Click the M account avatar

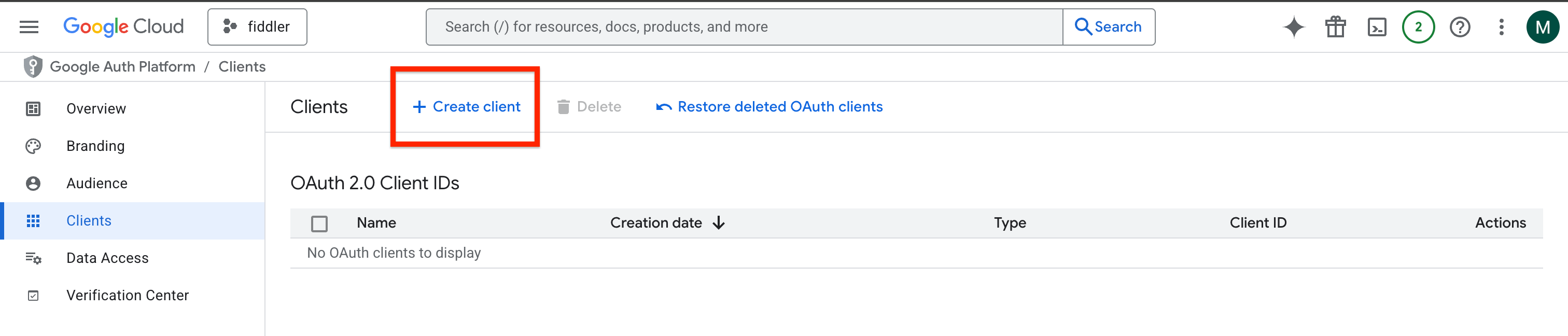point(1543,27)
